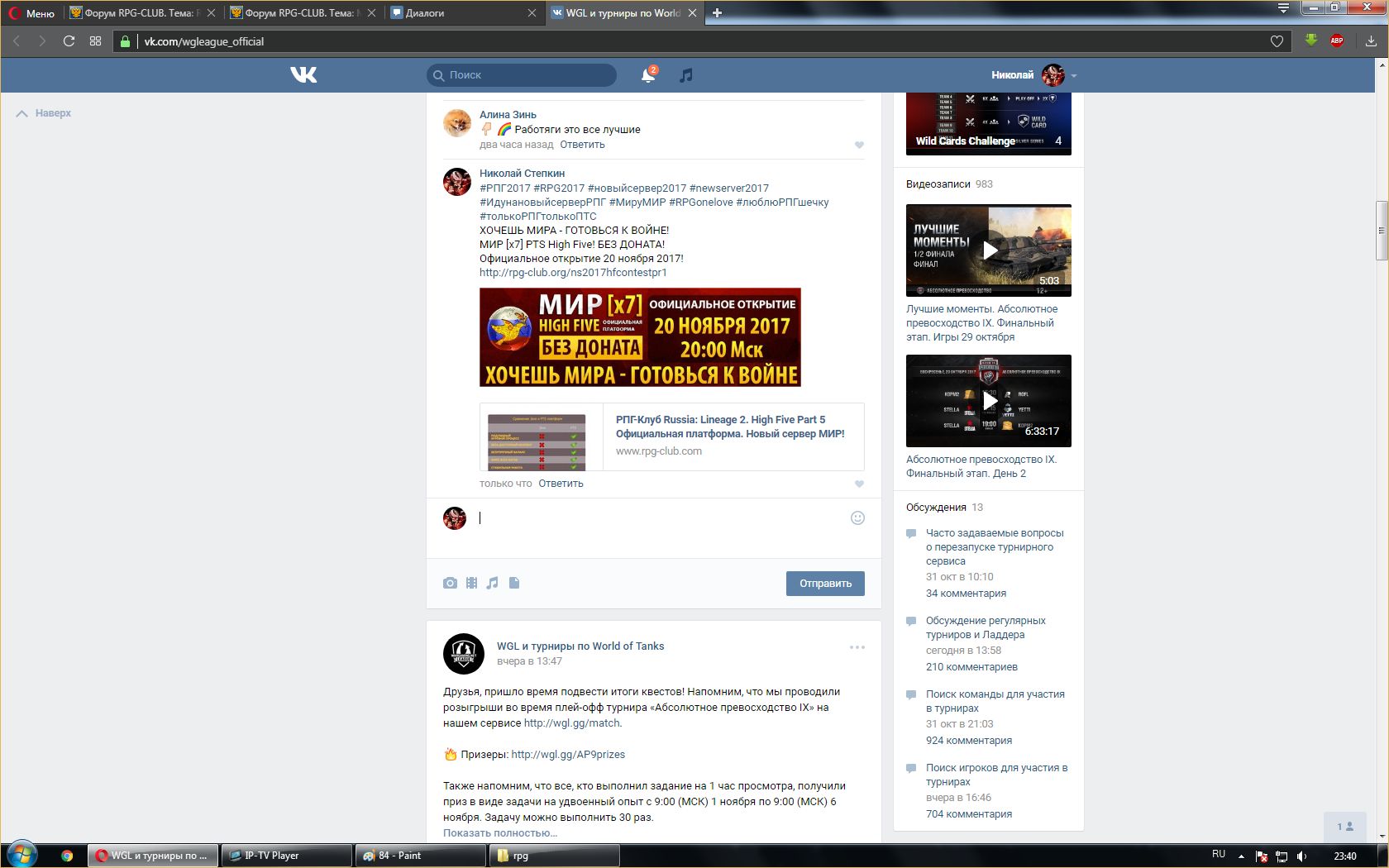Open the wgl.gg/match link
1389x868 pixels.
(571, 723)
